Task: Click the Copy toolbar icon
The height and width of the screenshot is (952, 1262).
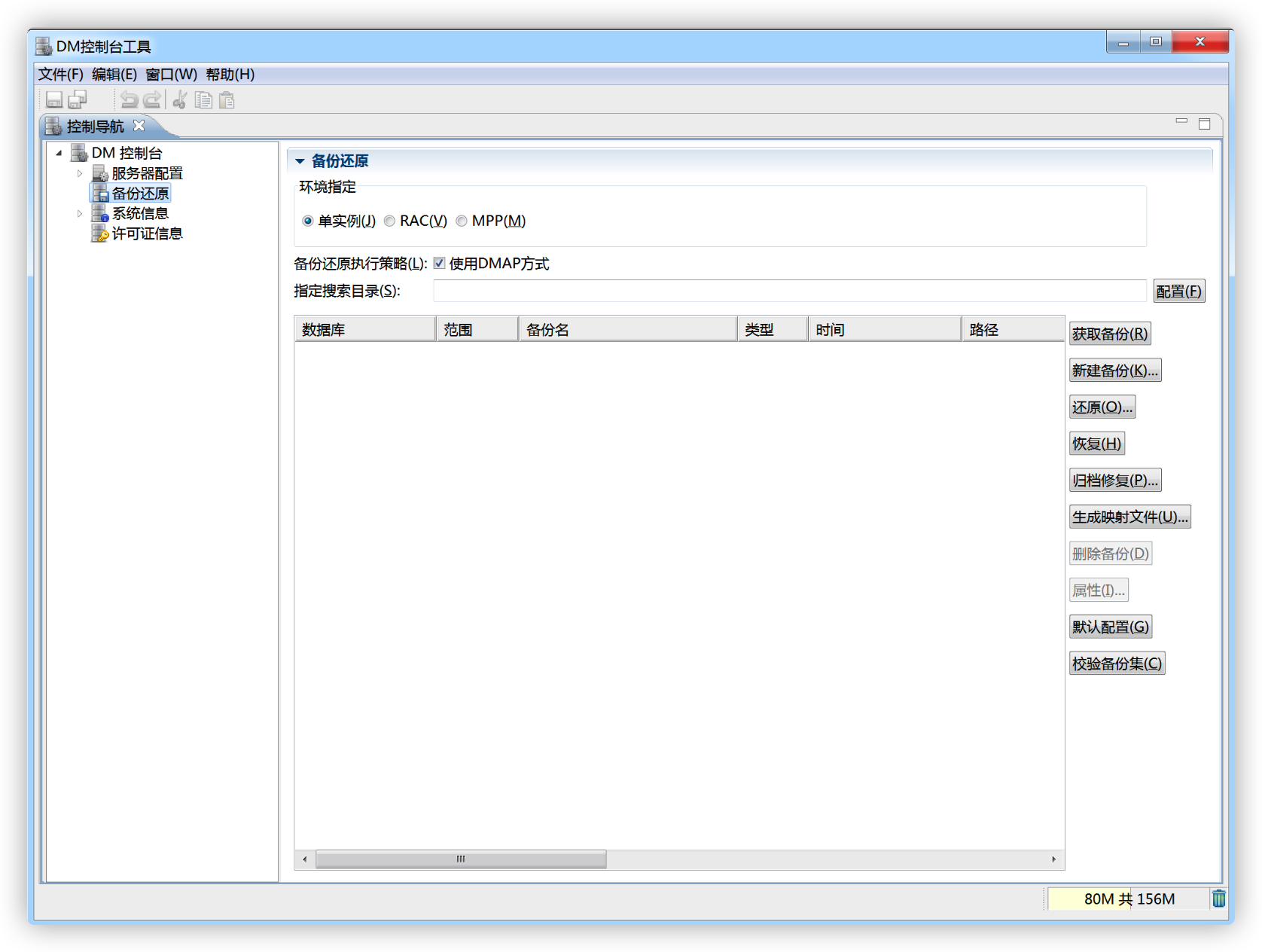Action: coord(203,99)
